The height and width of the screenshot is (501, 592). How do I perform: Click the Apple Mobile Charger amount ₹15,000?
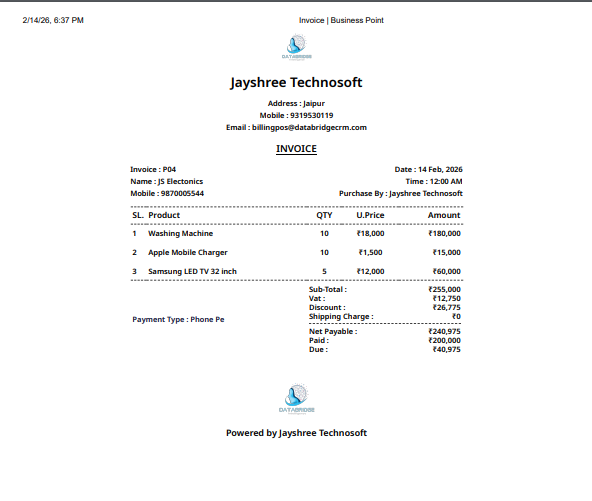[447, 253]
